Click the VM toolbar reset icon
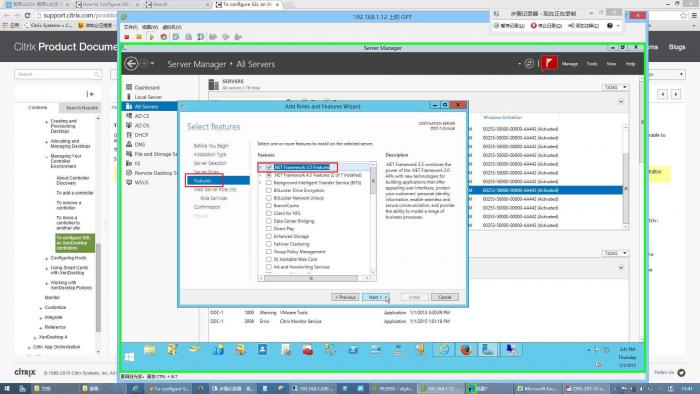700x394 pixels. (x=164, y=37)
